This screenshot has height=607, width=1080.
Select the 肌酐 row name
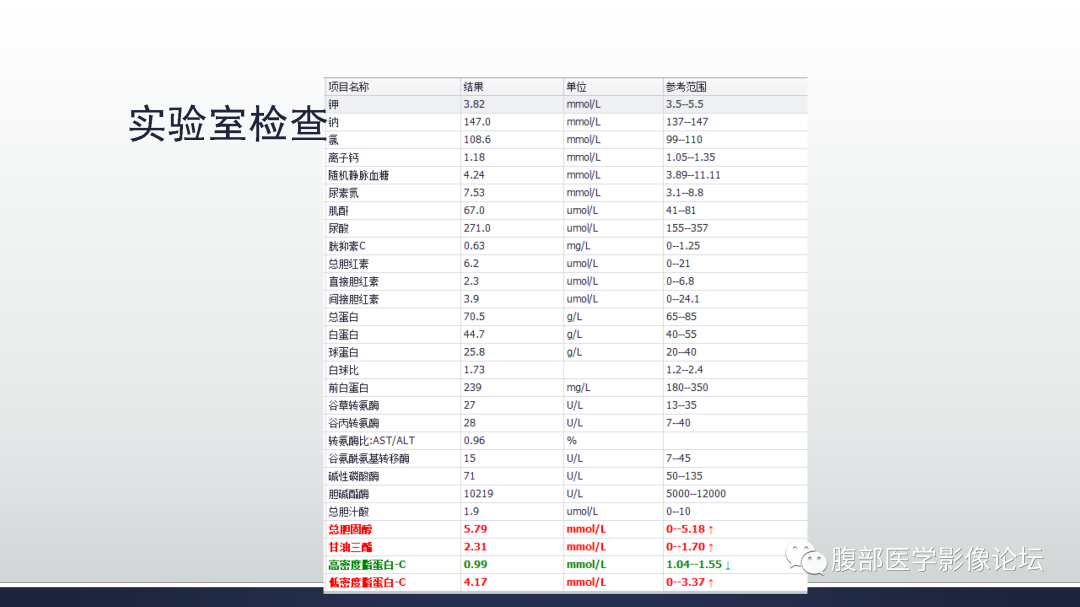pos(338,211)
